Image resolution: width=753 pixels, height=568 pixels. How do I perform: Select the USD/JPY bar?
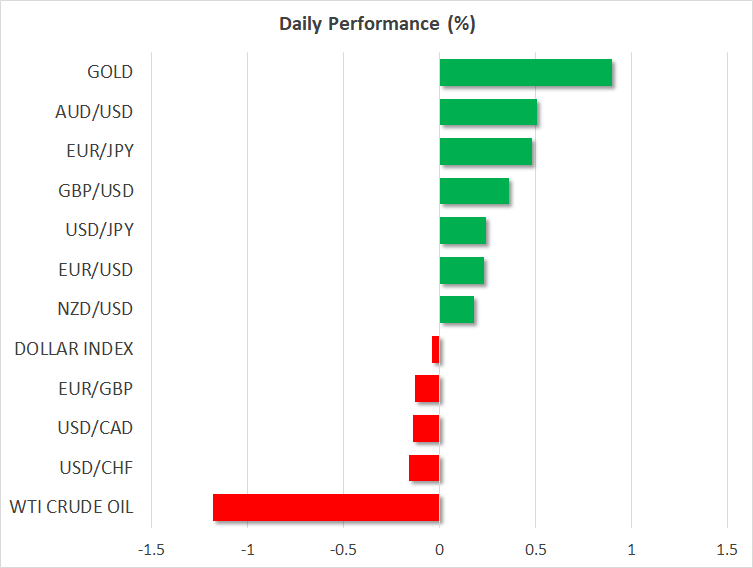coord(462,230)
